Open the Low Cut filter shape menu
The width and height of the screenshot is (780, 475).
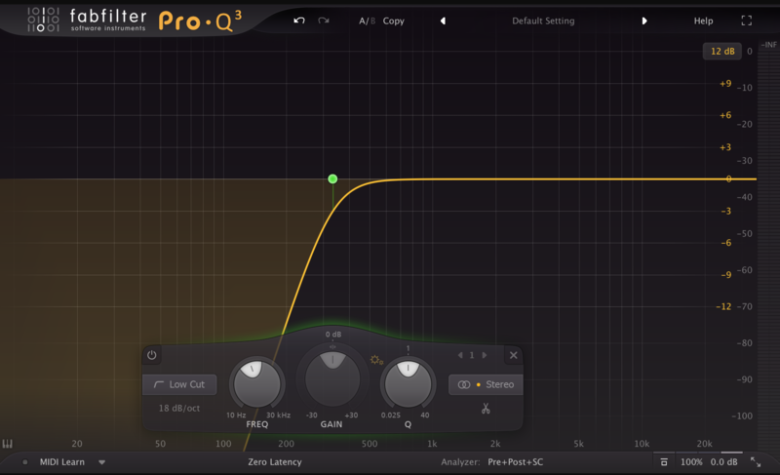tap(180, 384)
